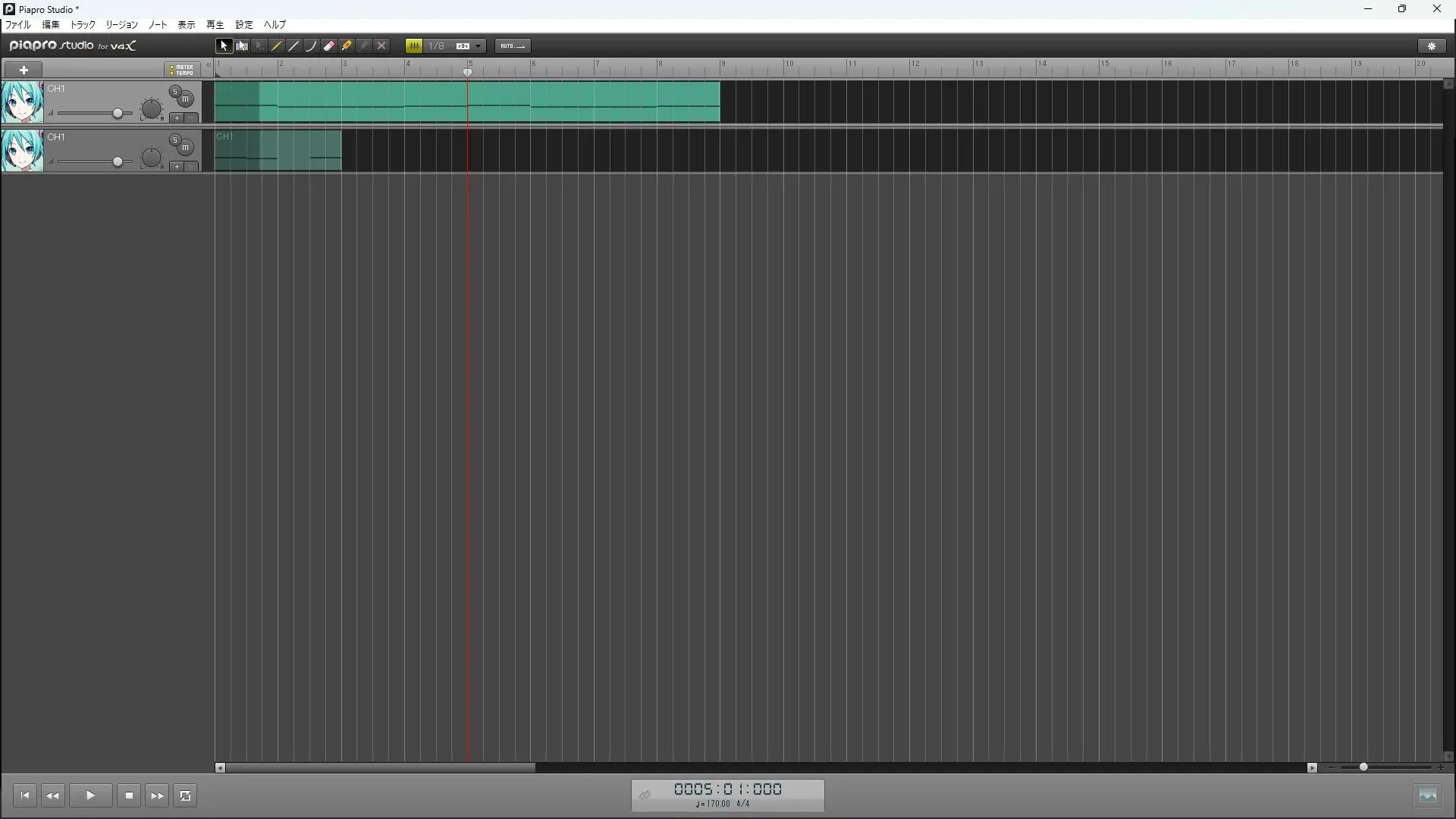Select the curve tool
Viewport: 1456px width, 819px height.
(x=312, y=46)
